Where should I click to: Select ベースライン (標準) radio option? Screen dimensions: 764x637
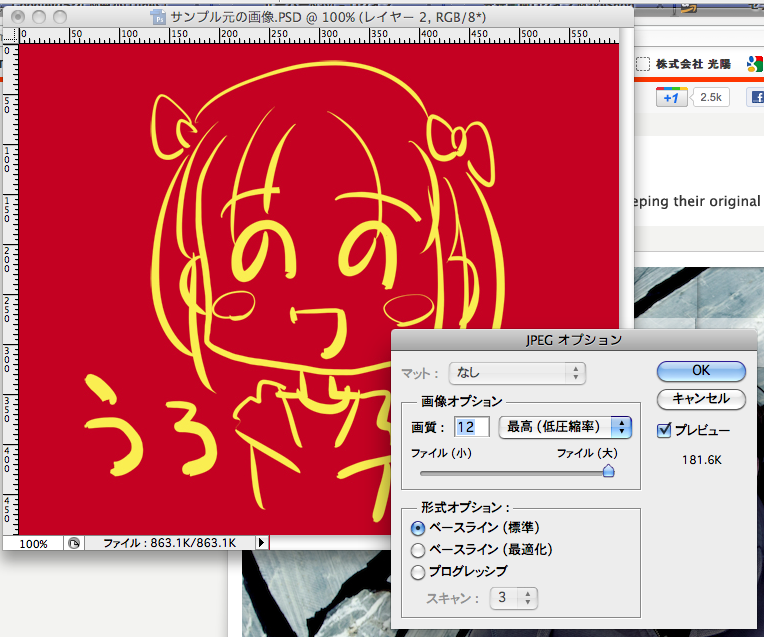(418, 528)
